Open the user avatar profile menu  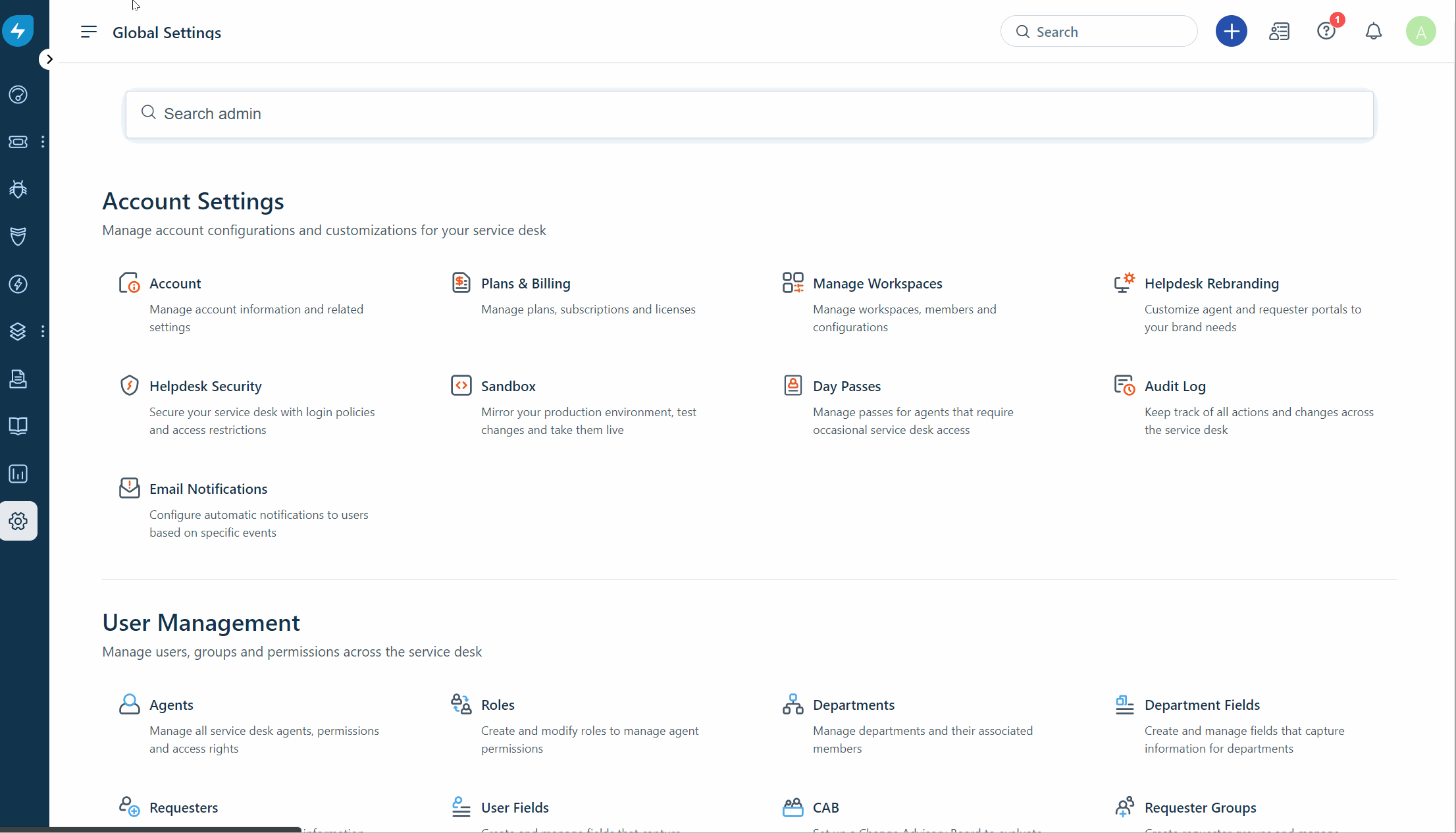[1420, 32]
